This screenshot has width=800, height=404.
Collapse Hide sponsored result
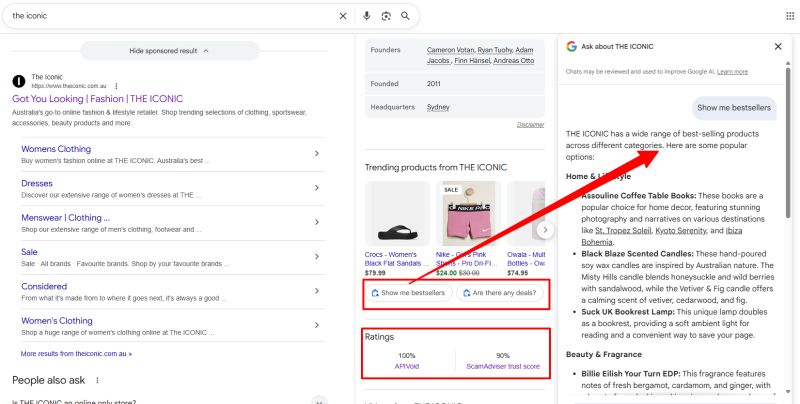point(169,51)
